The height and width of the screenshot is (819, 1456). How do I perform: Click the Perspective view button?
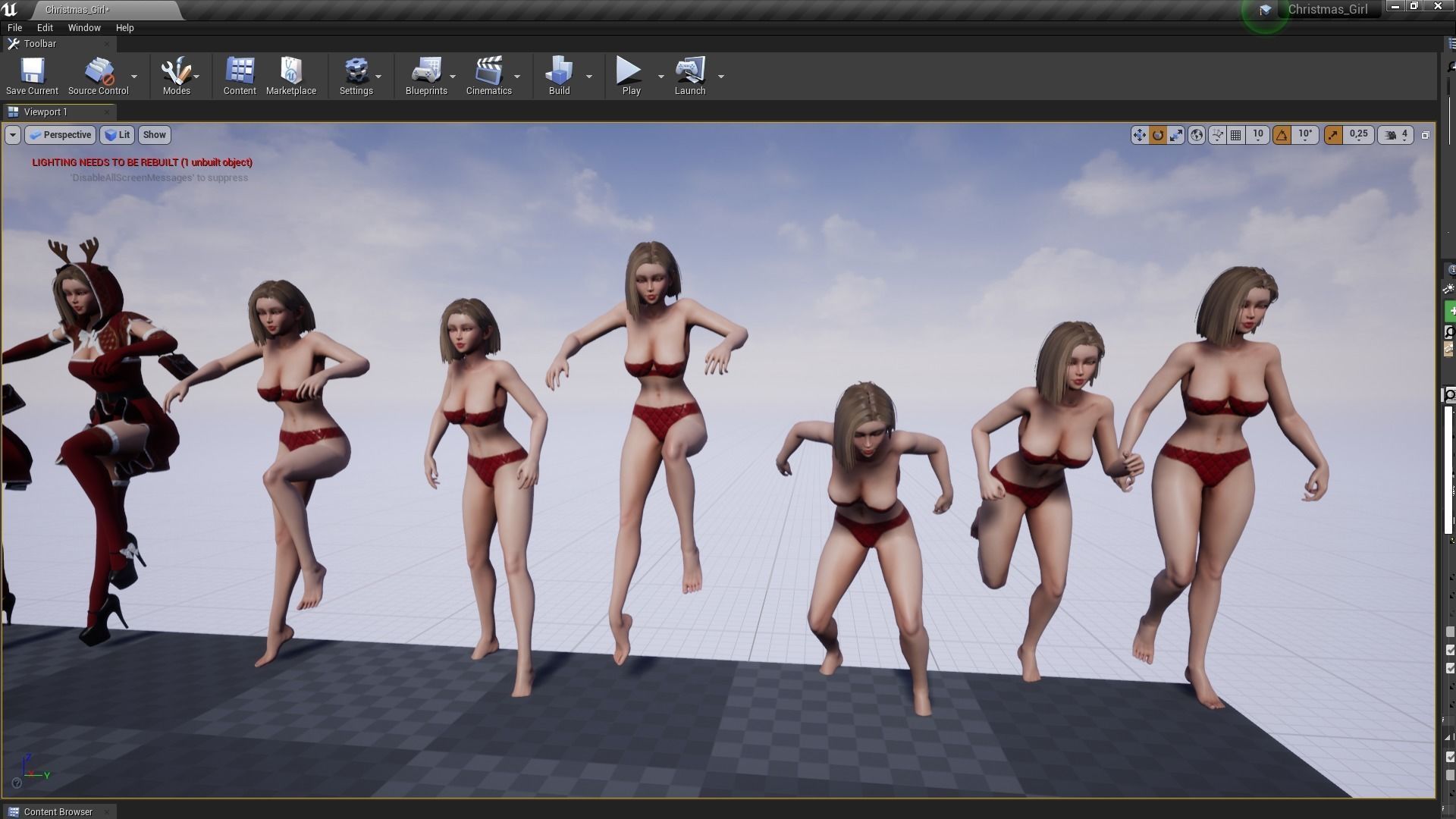click(61, 135)
